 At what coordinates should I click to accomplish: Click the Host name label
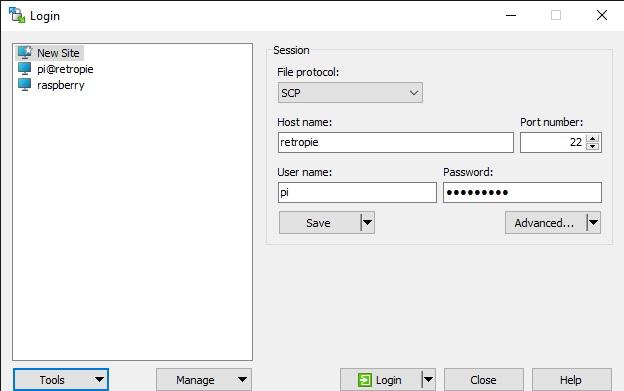pyautogui.click(x=304, y=122)
